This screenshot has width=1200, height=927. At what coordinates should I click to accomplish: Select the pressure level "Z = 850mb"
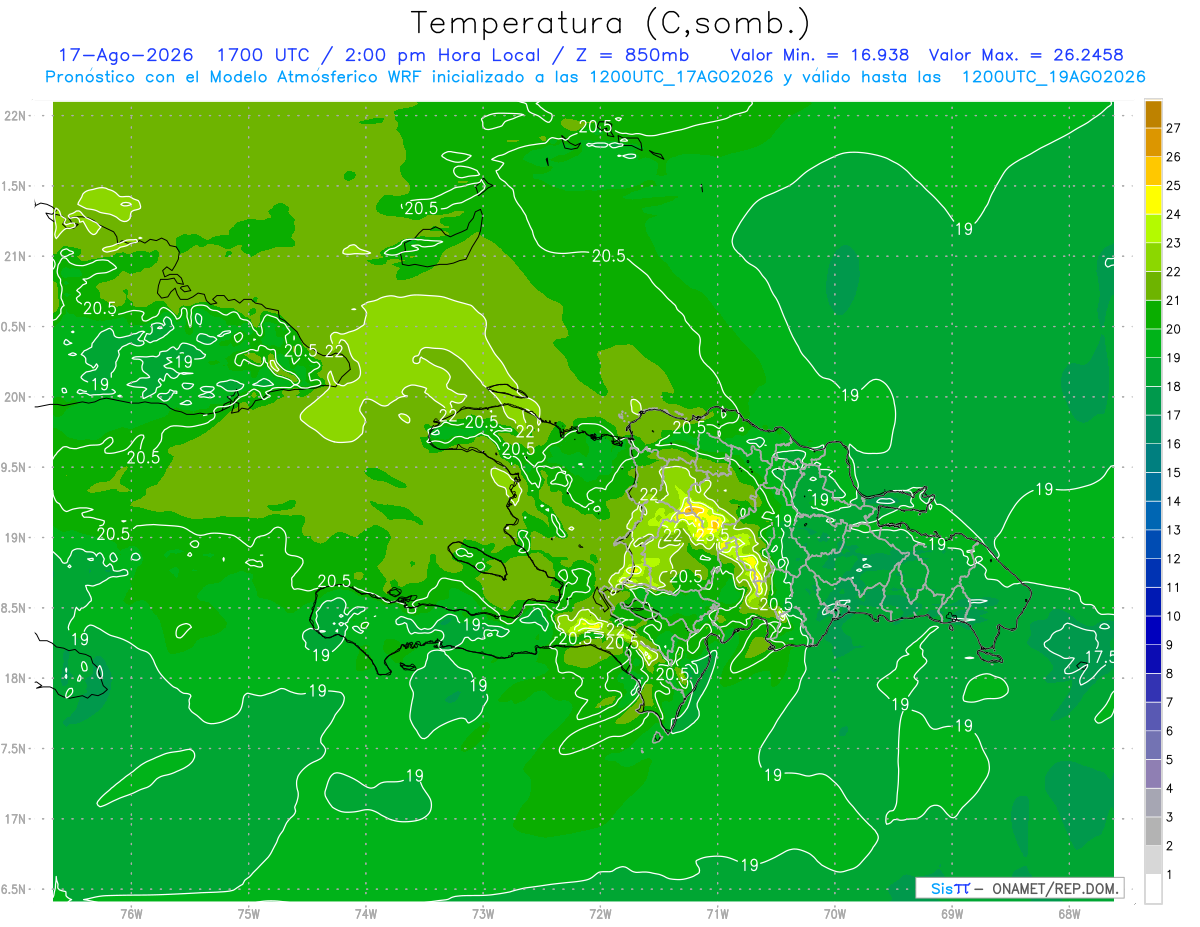coord(627,55)
